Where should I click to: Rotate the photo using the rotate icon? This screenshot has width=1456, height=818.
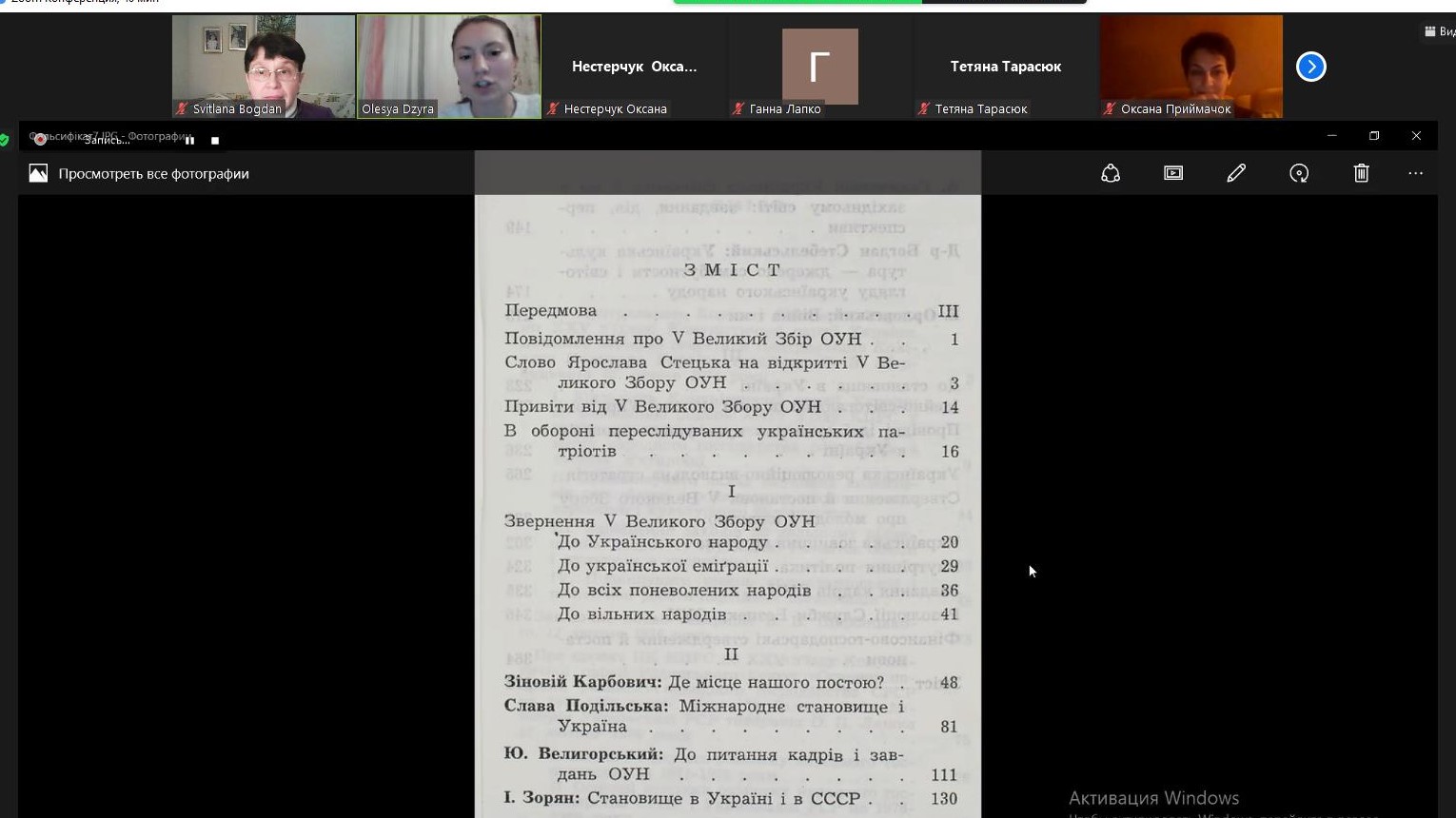pos(1299,173)
